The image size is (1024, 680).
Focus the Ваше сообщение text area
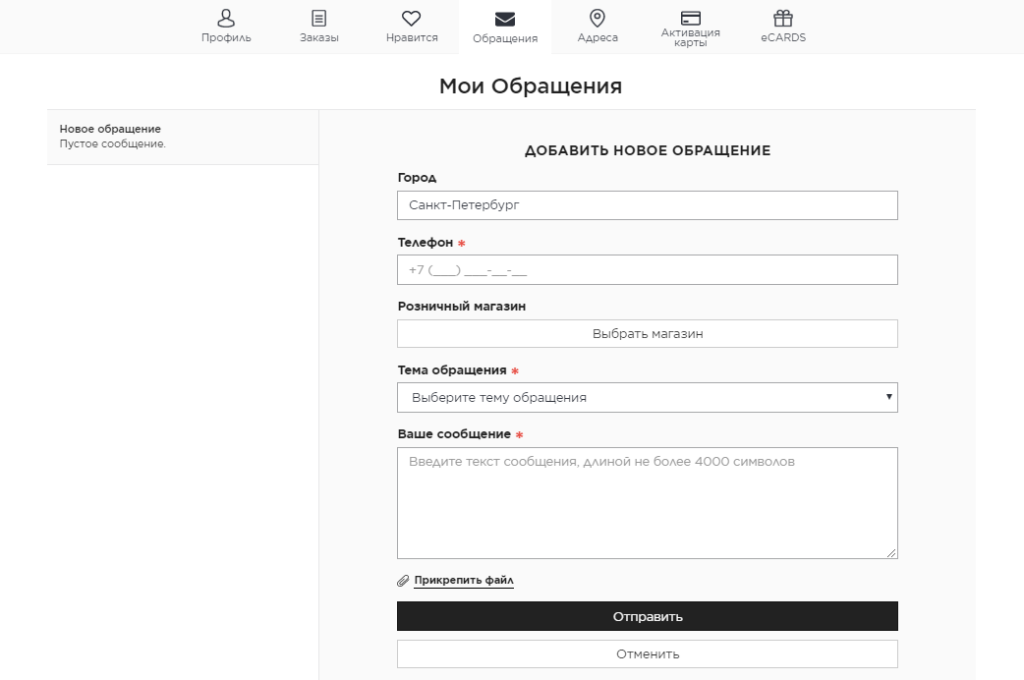[x=647, y=502]
